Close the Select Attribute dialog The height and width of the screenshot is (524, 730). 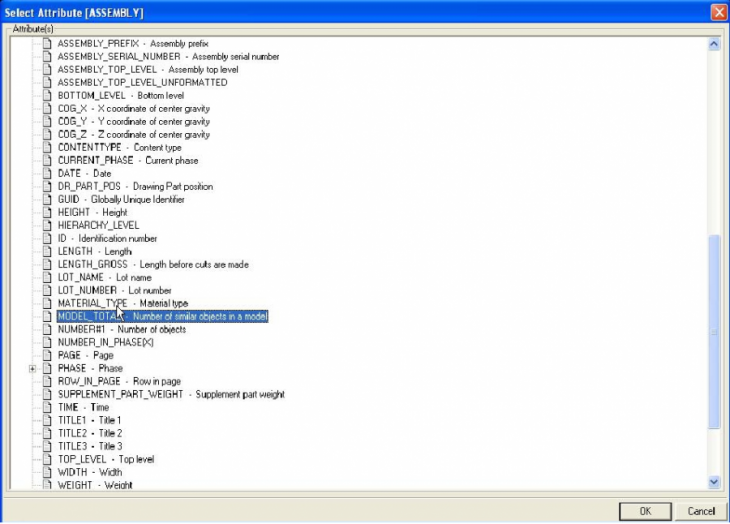(x=718, y=12)
